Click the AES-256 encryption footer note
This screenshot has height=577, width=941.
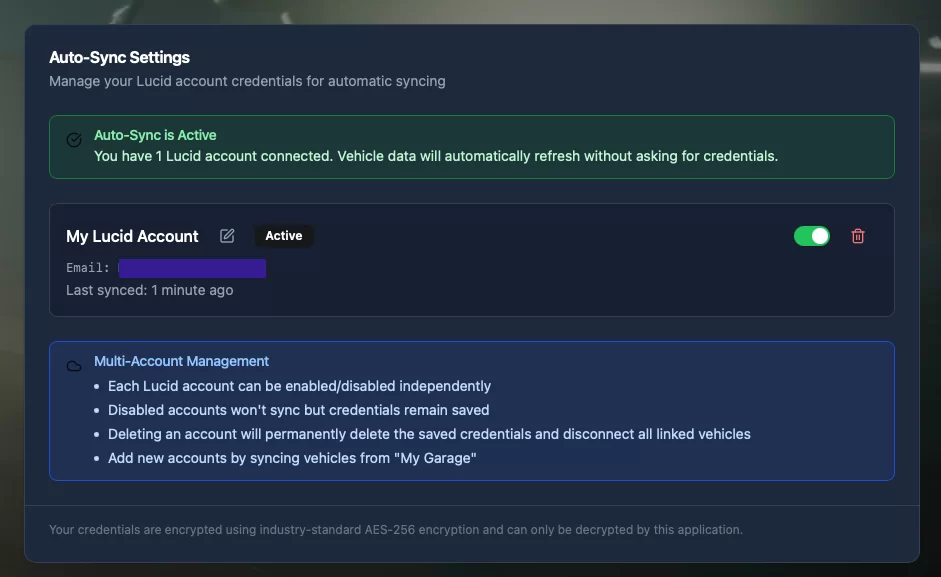tap(395, 530)
